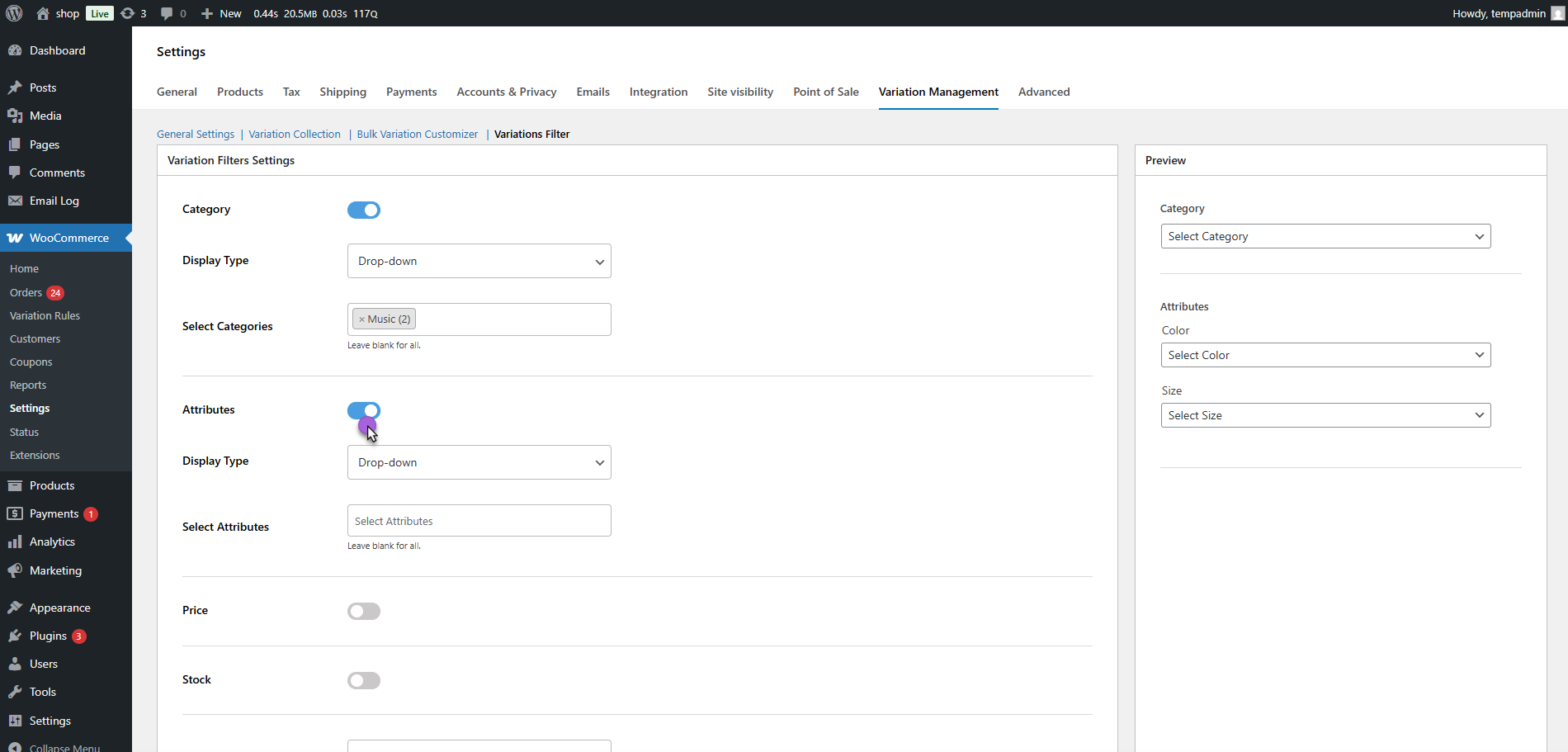The width and height of the screenshot is (1568, 752).
Task: Open the Plugins icon in sidebar
Action: point(15,636)
